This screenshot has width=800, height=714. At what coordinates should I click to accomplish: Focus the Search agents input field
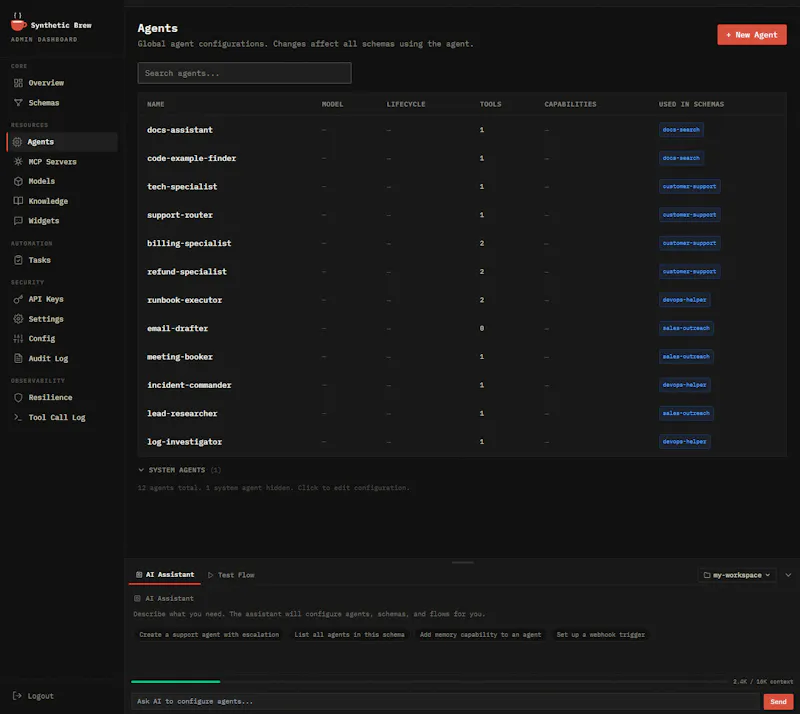point(244,73)
